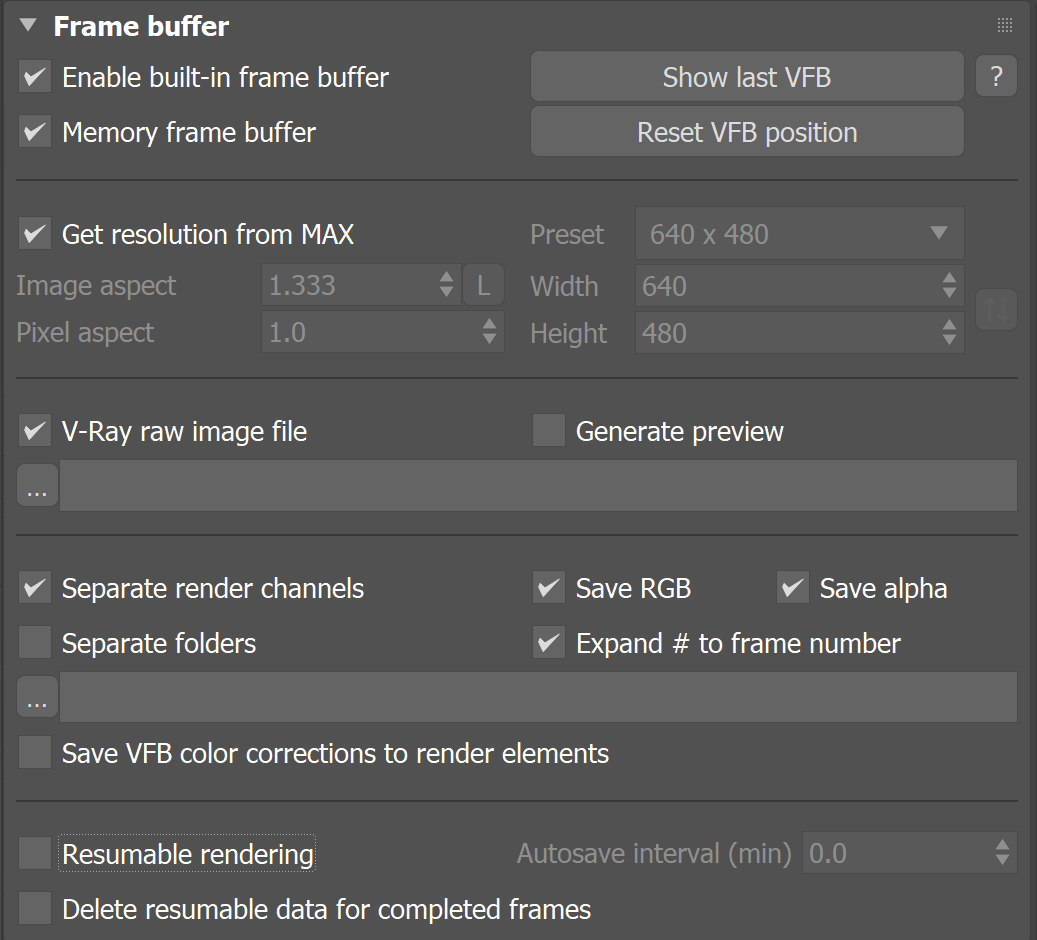Browse for V-Ray raw image file path
The width and height of the screenshot is (1037, 940).
(x=37, y=486)
